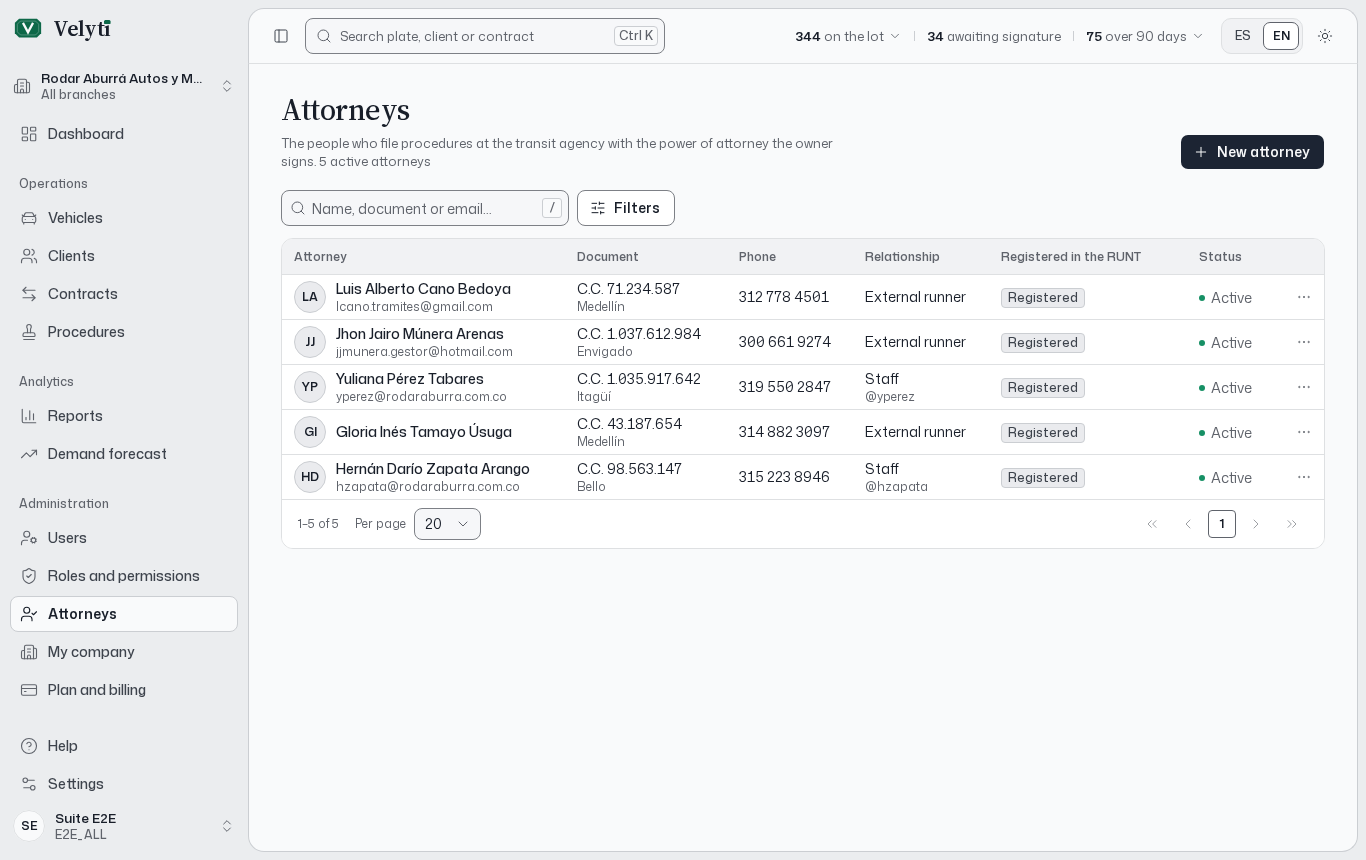Focus the Search plate, client or contract box
Image resolution: width=1366 pixels, height=860 pixels.
[485, 36]
